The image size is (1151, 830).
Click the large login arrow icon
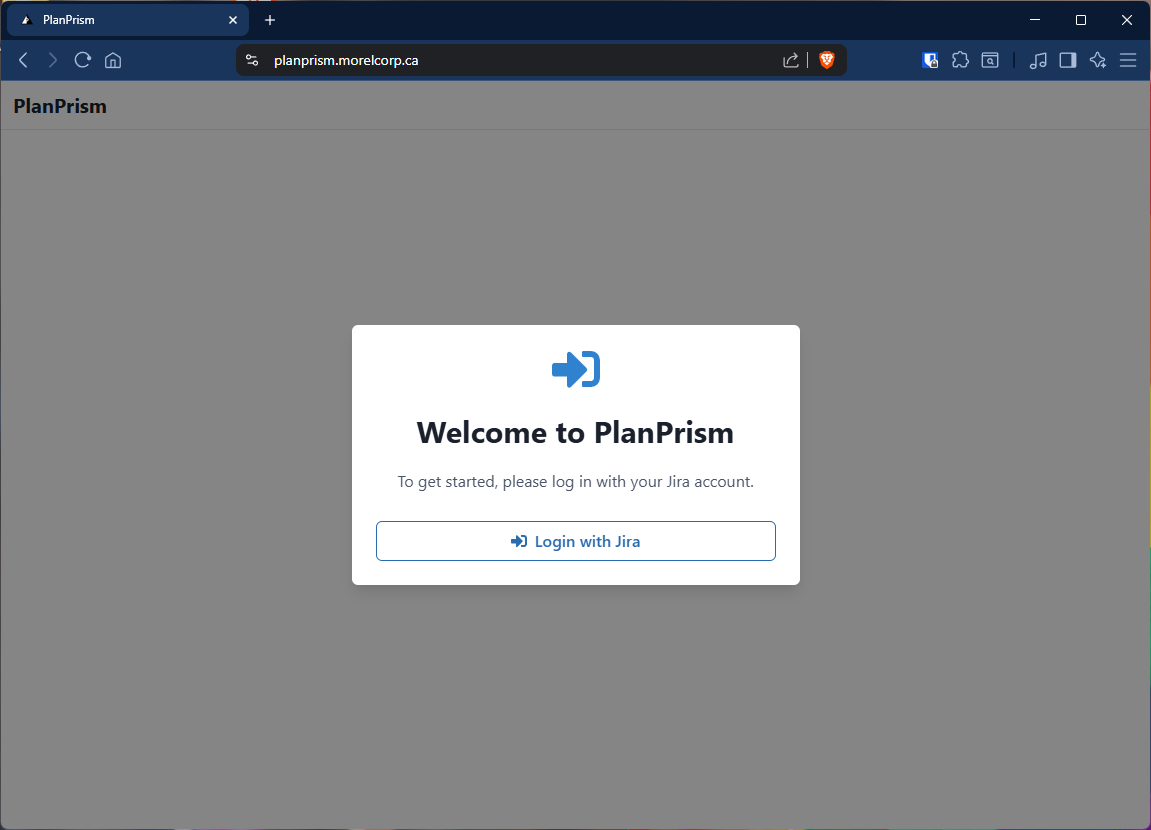coord(576,369)
